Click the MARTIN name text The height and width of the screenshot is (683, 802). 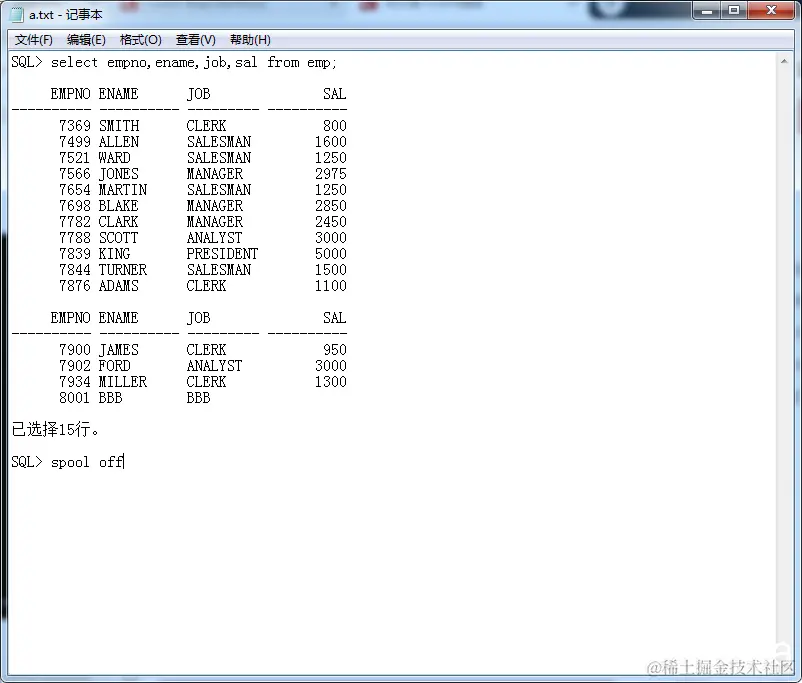coord(123,190)
